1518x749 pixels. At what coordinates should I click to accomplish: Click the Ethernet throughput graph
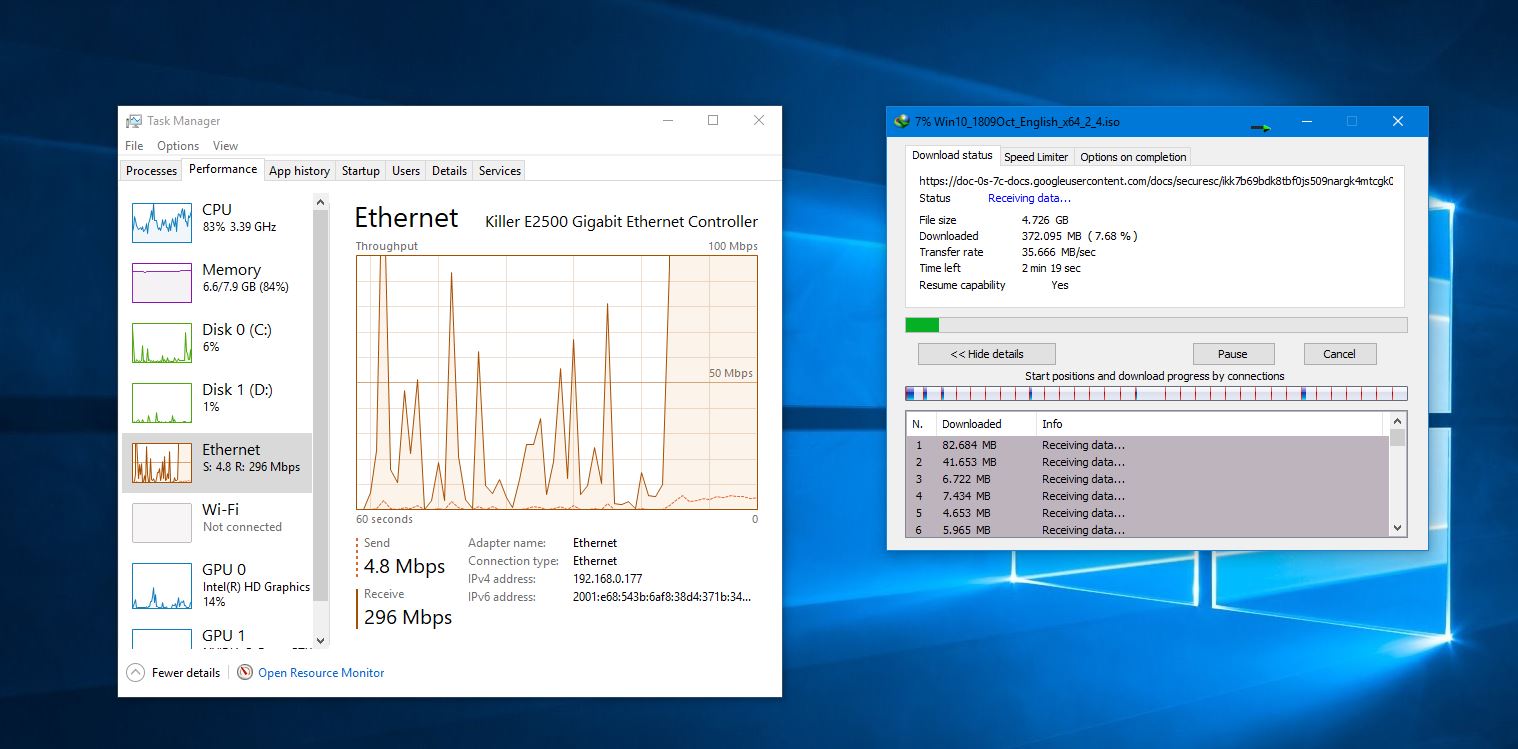click(557, 382)
